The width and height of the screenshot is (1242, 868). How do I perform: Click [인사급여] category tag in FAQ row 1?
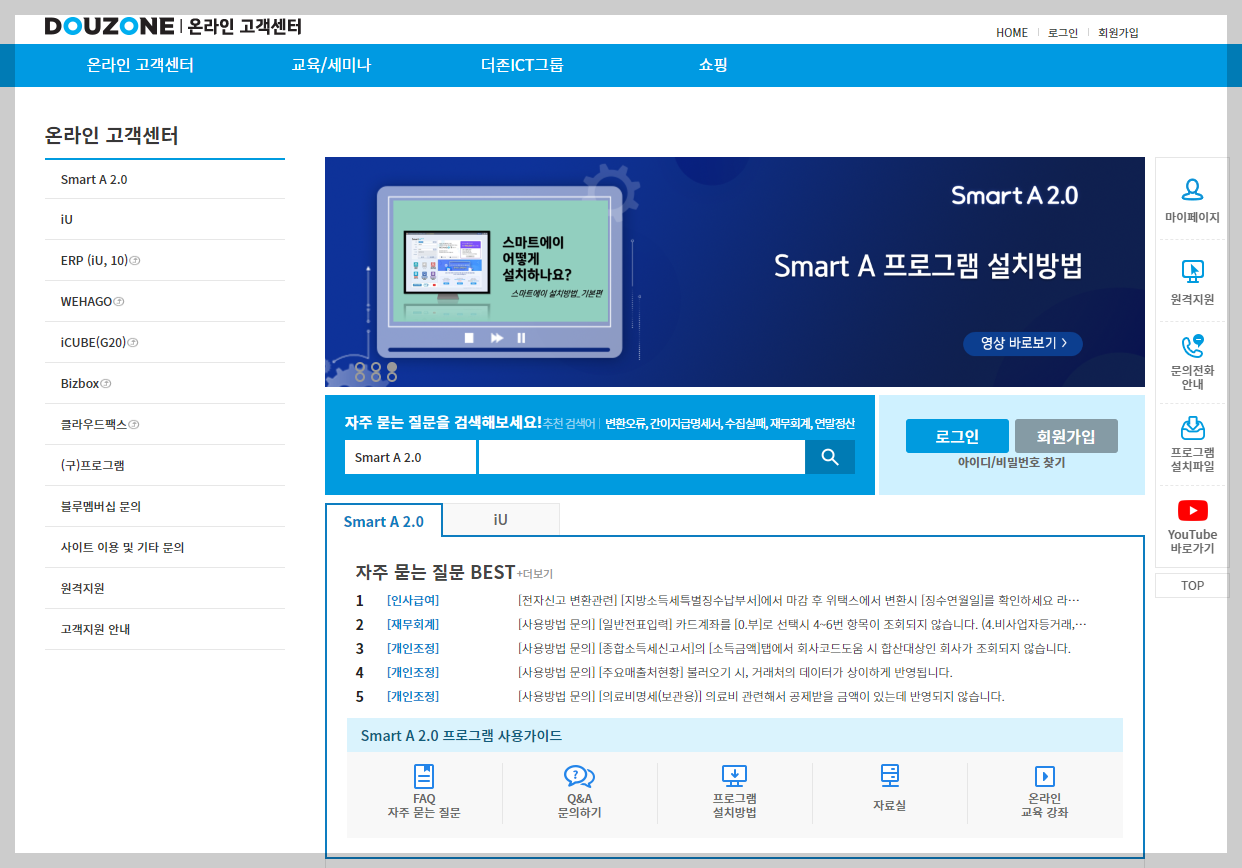click(413, 601)
